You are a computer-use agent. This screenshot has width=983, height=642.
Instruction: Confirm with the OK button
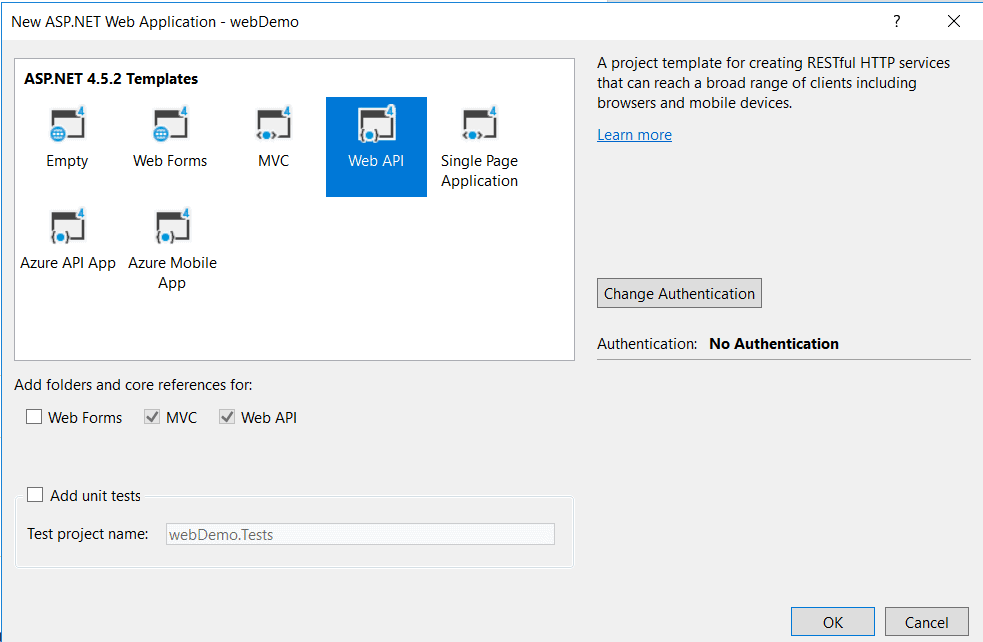pos(833,622)
